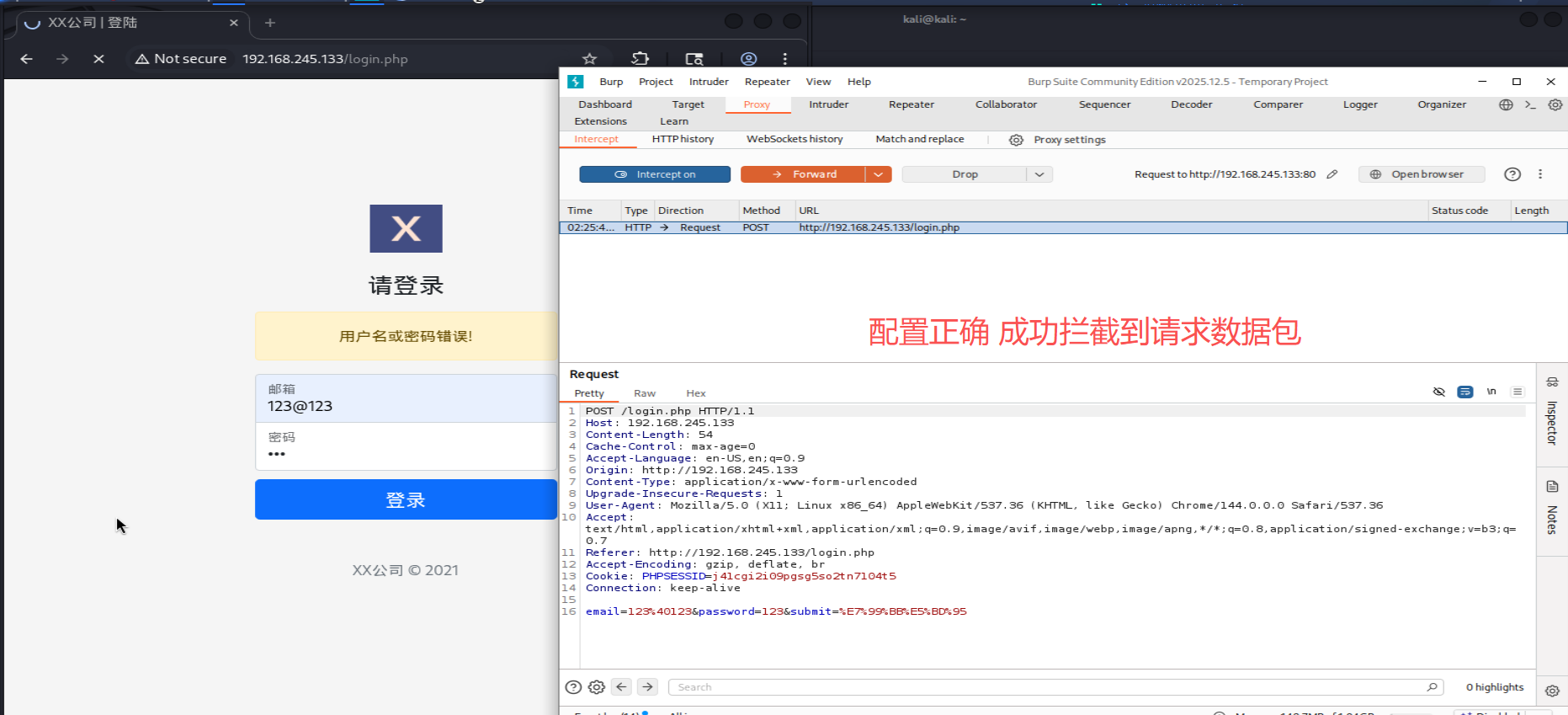Click the Proxy settings gear icon
This screenshot has height=715, width=1568.
click(1016, 140)
